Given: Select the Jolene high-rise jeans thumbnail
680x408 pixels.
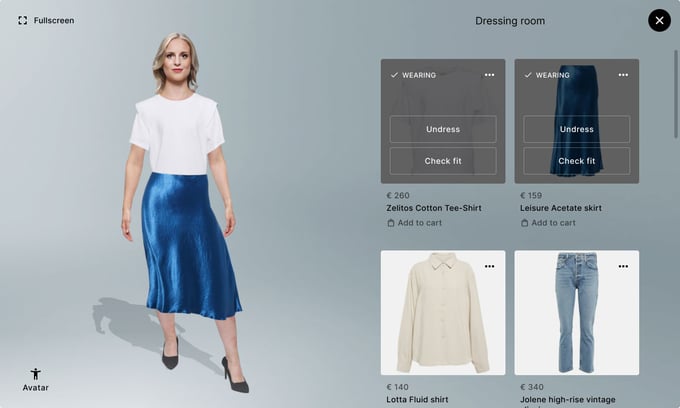Looking at the screenshot, I should tap(576, 313).
